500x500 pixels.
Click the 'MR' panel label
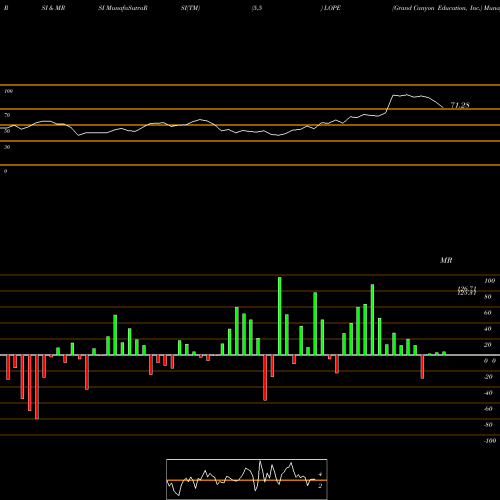point(446,260)
